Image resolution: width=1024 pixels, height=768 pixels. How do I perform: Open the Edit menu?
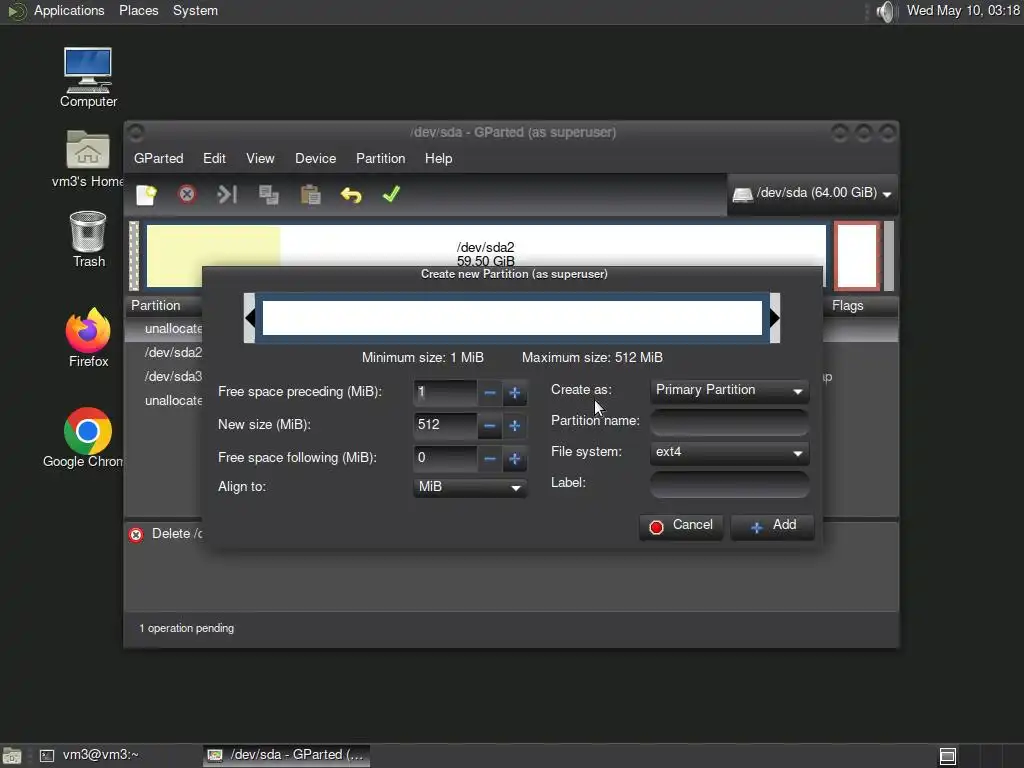214,159
